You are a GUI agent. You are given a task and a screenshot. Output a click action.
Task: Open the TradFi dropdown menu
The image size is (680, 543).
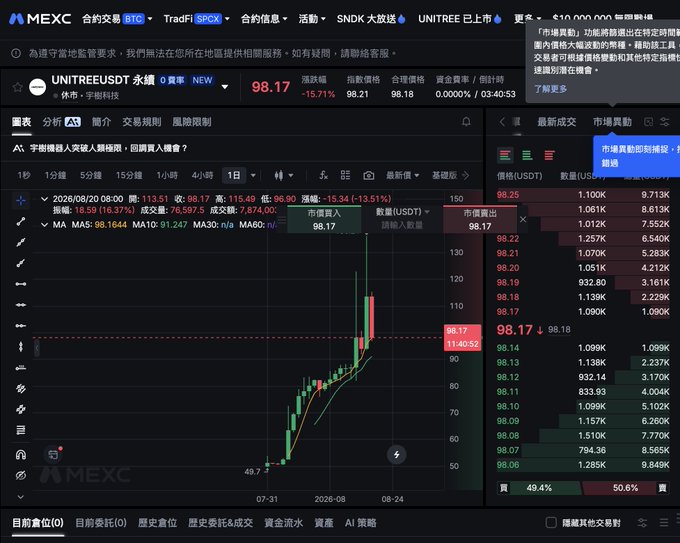196,19
